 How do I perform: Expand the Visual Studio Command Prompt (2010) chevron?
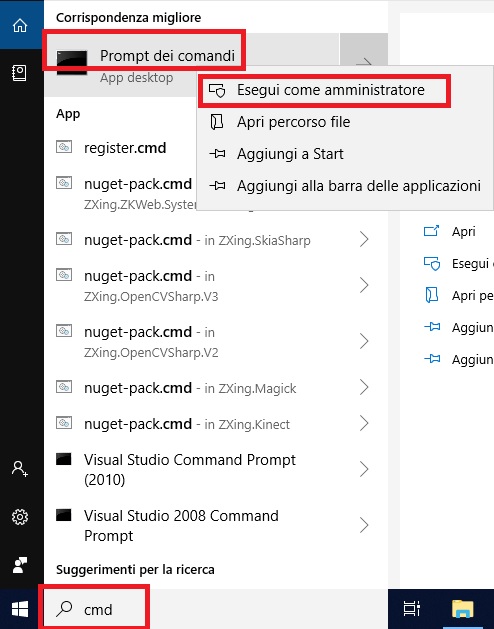pyautogui.click(x=364, y=469)
